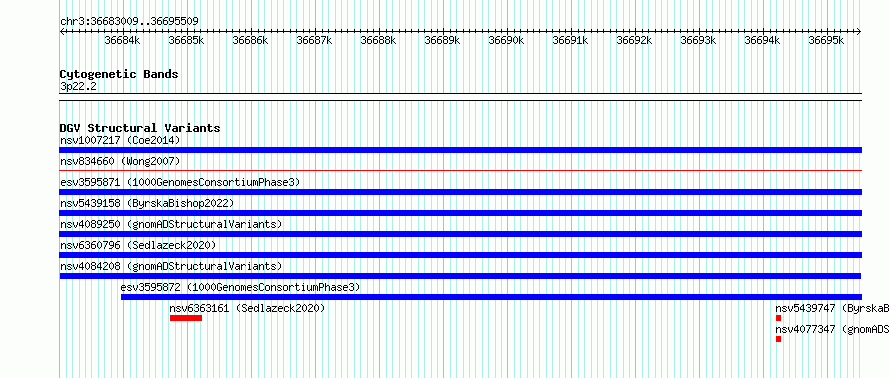
Task: Click the nsv1007217 (Coe2014) variant label
Action: point(120,140)
